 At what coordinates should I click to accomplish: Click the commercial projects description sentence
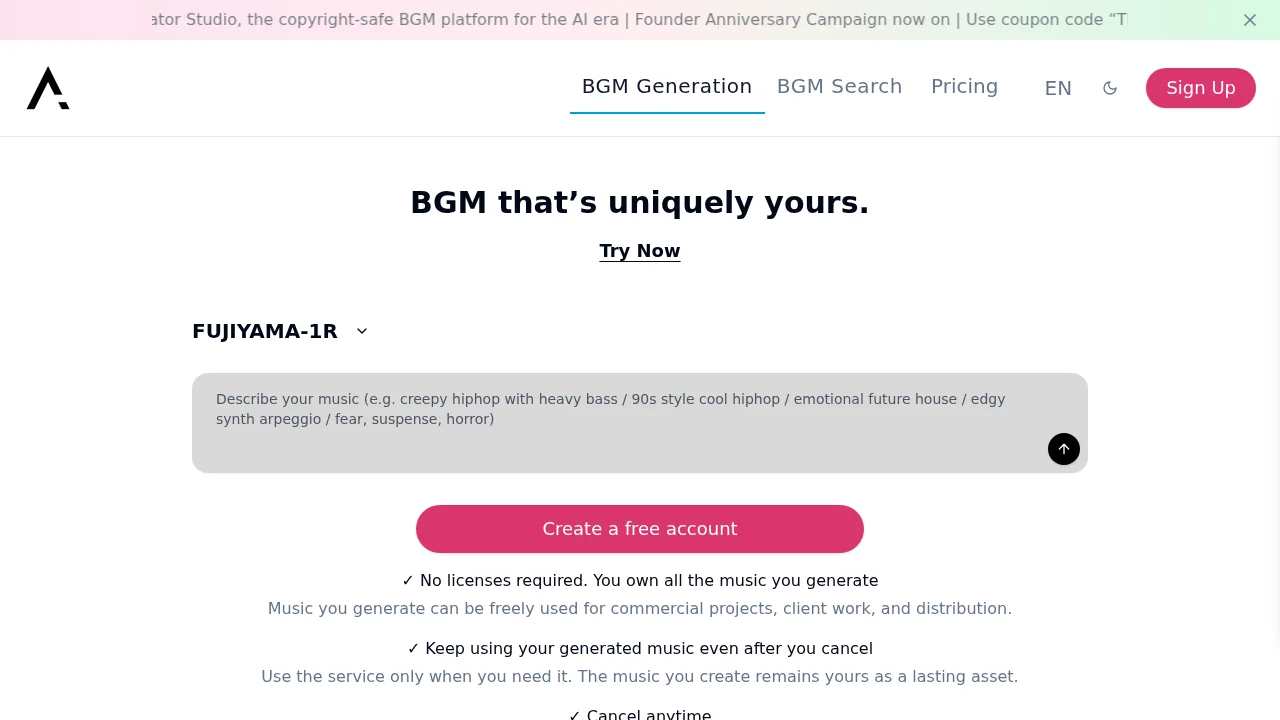[x=640, y=609]
